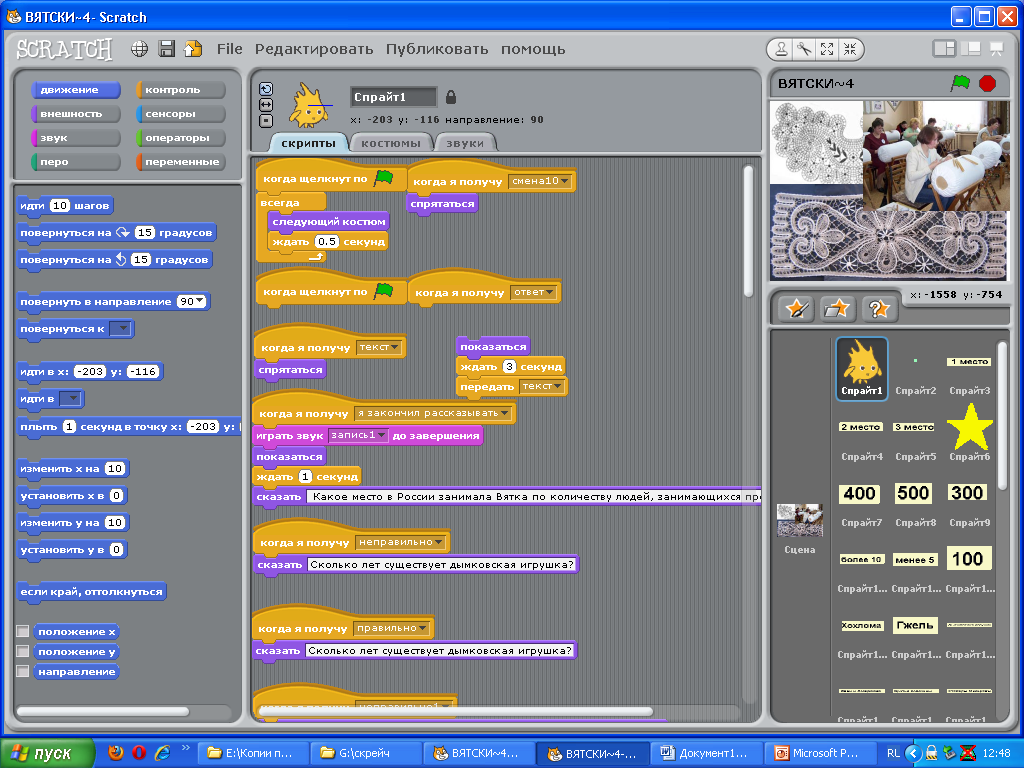Viewport: 1024px width, 768px height.
Task: Select the переменные block category
Action: (181, 162)
